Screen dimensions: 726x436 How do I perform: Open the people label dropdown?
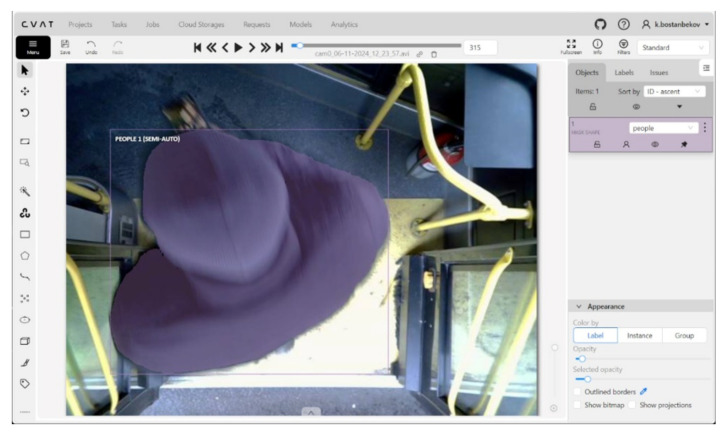pyautogui.click(x=663, y=128)
